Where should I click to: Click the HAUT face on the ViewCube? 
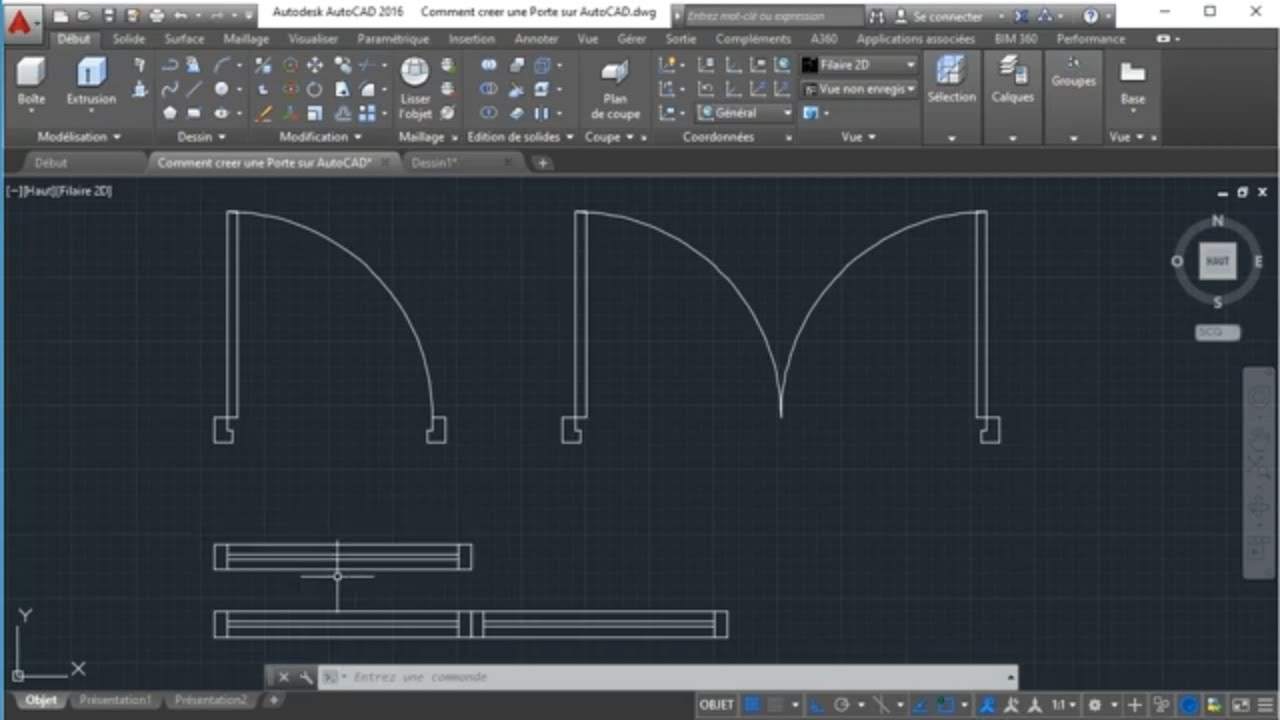point(1217,261)
